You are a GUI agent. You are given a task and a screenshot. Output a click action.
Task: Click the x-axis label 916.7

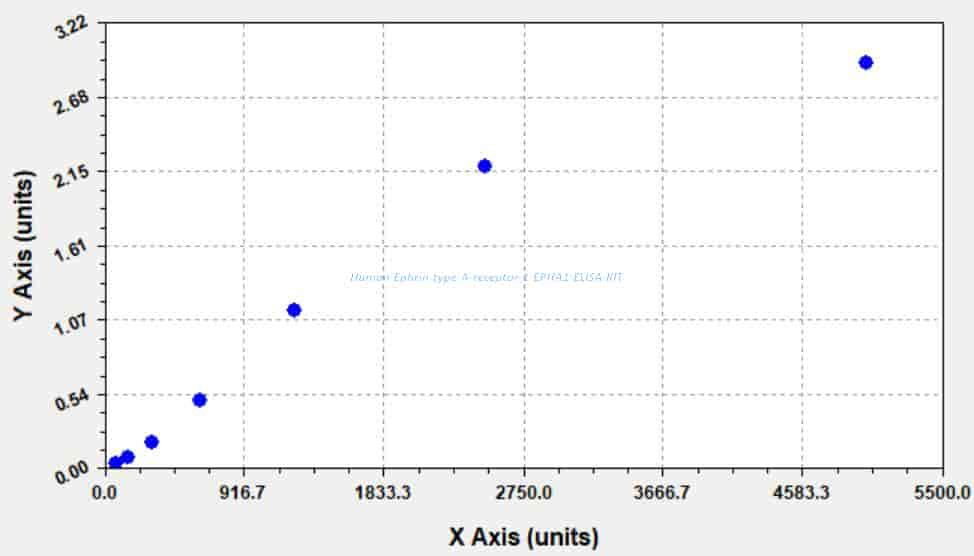coord(244,493)
